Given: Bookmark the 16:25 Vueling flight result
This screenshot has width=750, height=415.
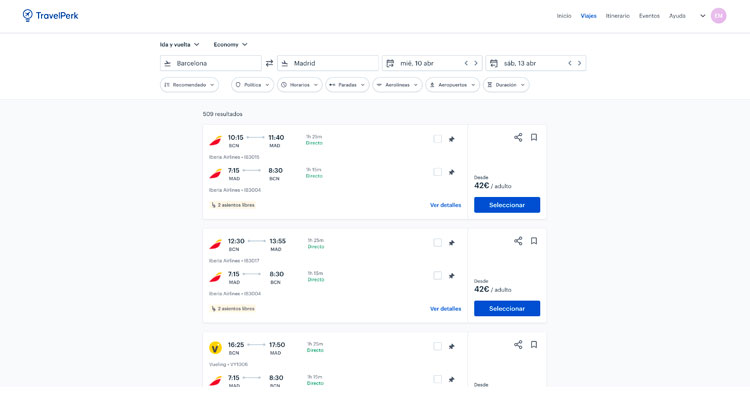Looking at the screenshot, I should [534, 345].
